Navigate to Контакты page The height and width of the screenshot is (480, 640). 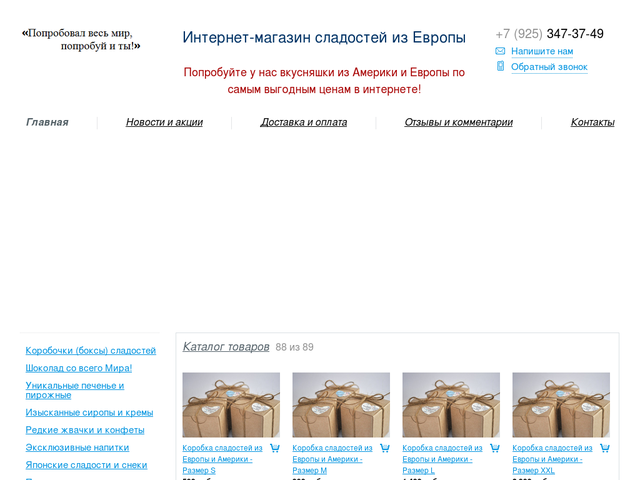click(x=592, y=122)
